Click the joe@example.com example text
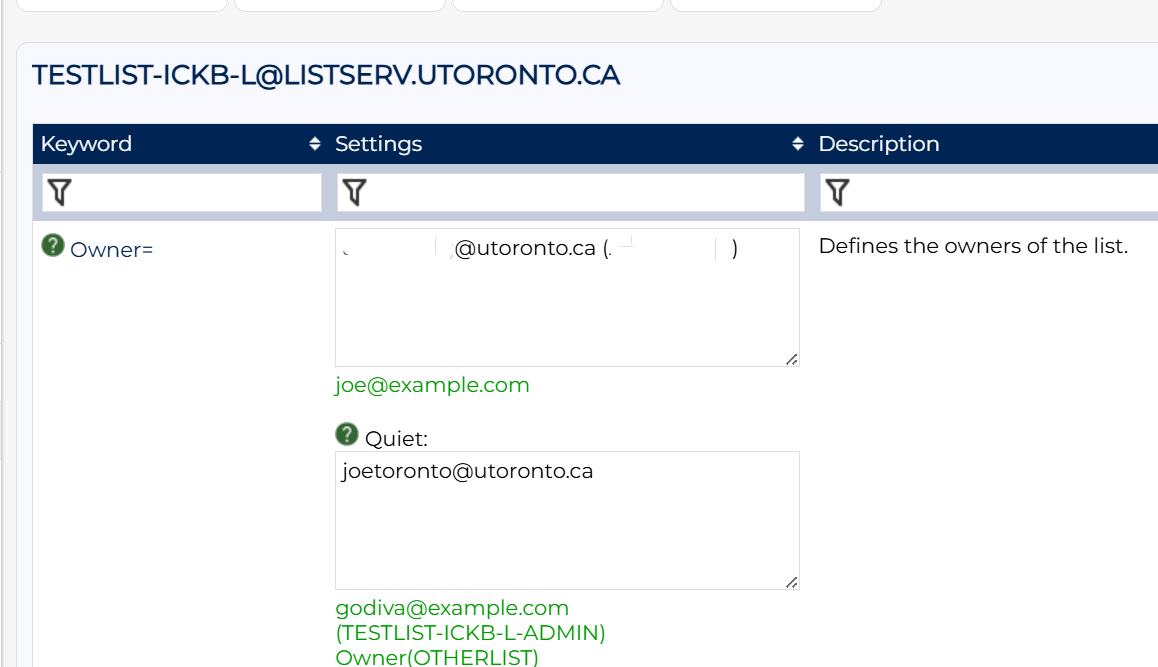The height and width of the screenshot is (667, 1158). coord(432,385)
